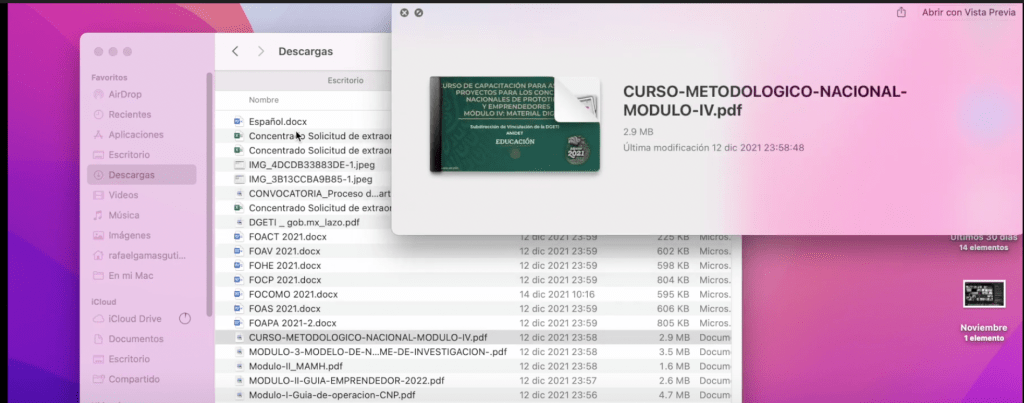This screenshot has height=403, width=1024.
Task: Select Vídeos in the sidebar
Action: pyautogui.click(x=123, y=195)
